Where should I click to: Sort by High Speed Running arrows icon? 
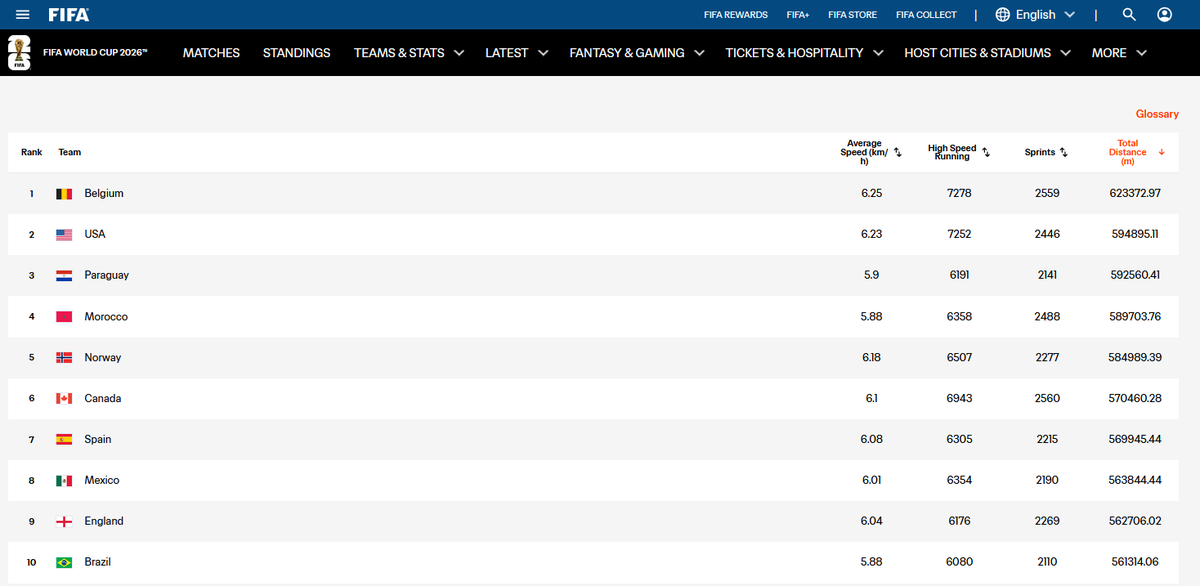click(986, 153)
